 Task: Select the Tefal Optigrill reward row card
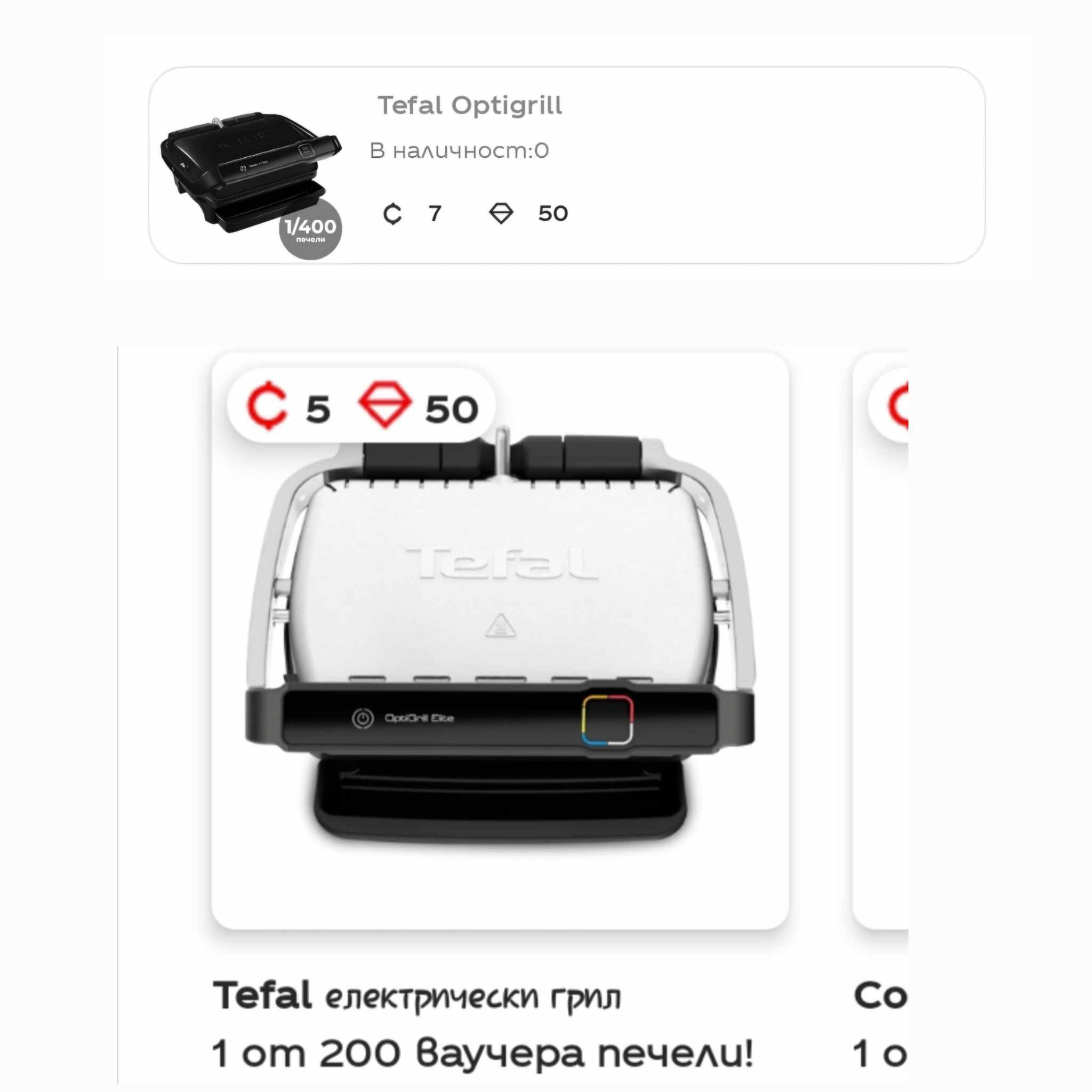coord(567,165)
